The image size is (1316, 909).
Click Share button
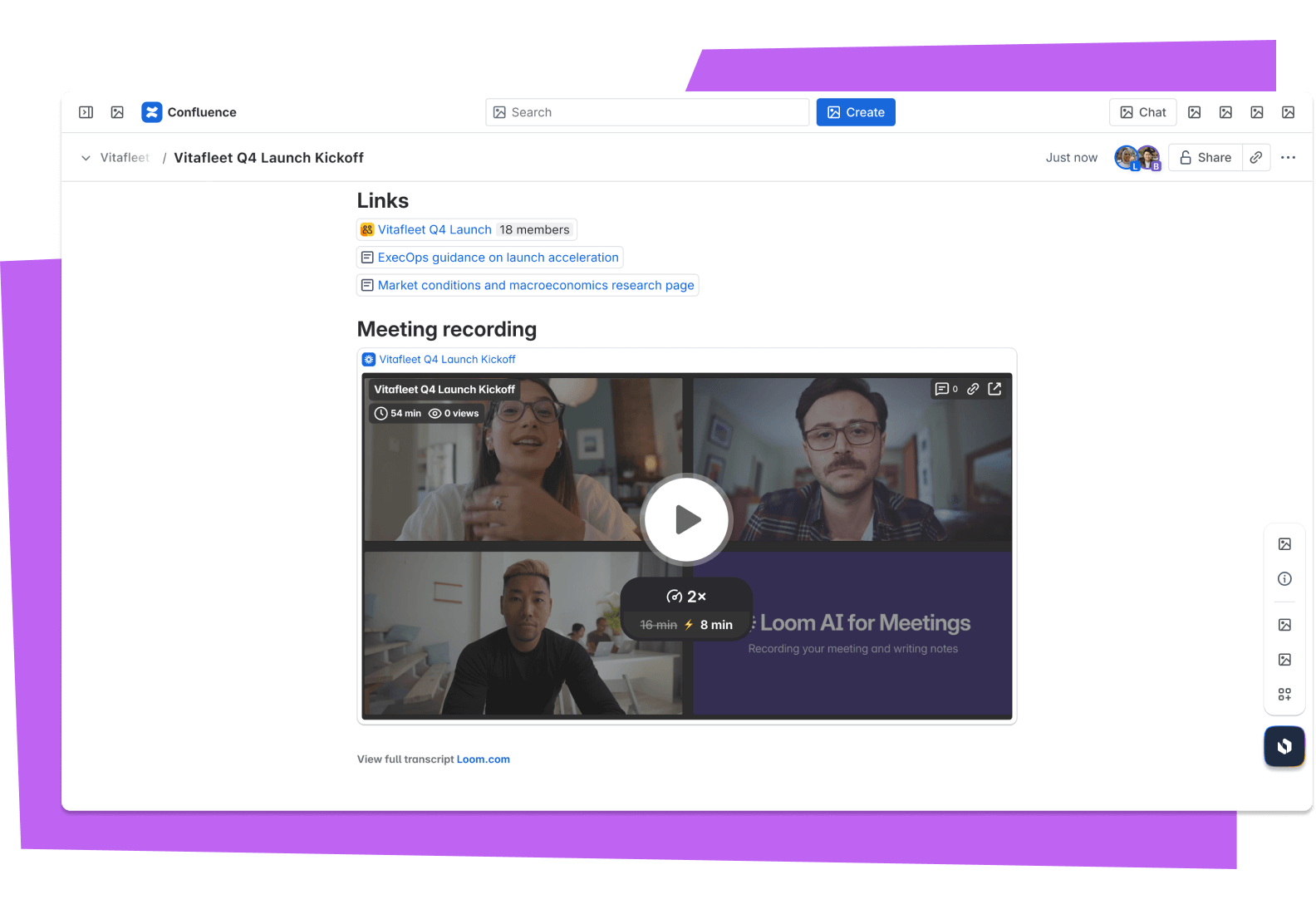pyautogui.click(x=1206, y=158)
